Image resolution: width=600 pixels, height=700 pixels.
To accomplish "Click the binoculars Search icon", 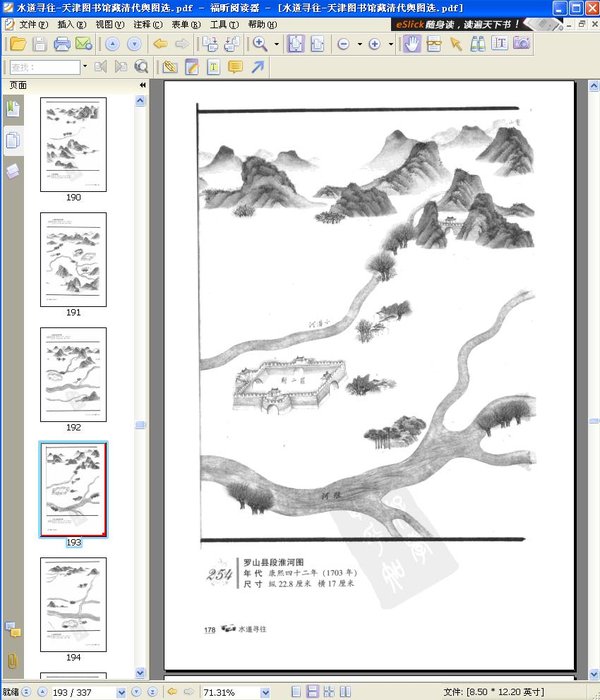I will [478, 44].
